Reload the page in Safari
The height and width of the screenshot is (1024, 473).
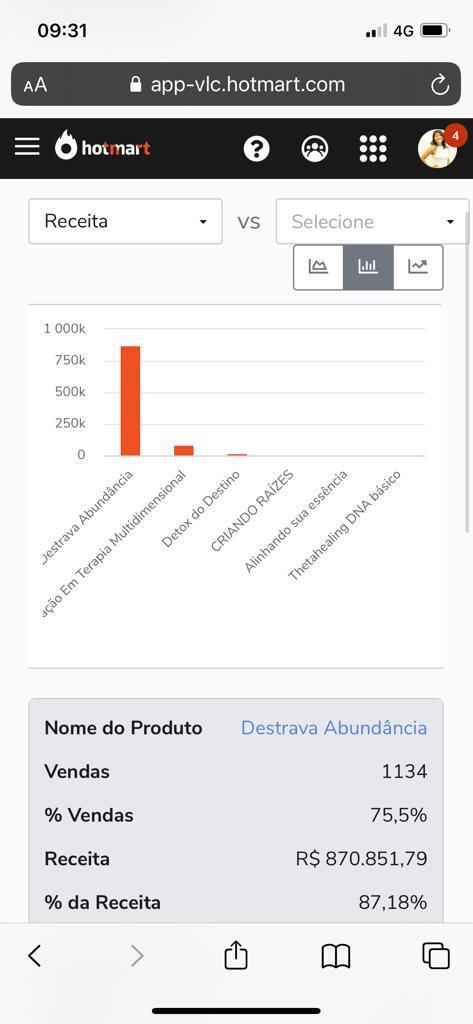[440, 84]
